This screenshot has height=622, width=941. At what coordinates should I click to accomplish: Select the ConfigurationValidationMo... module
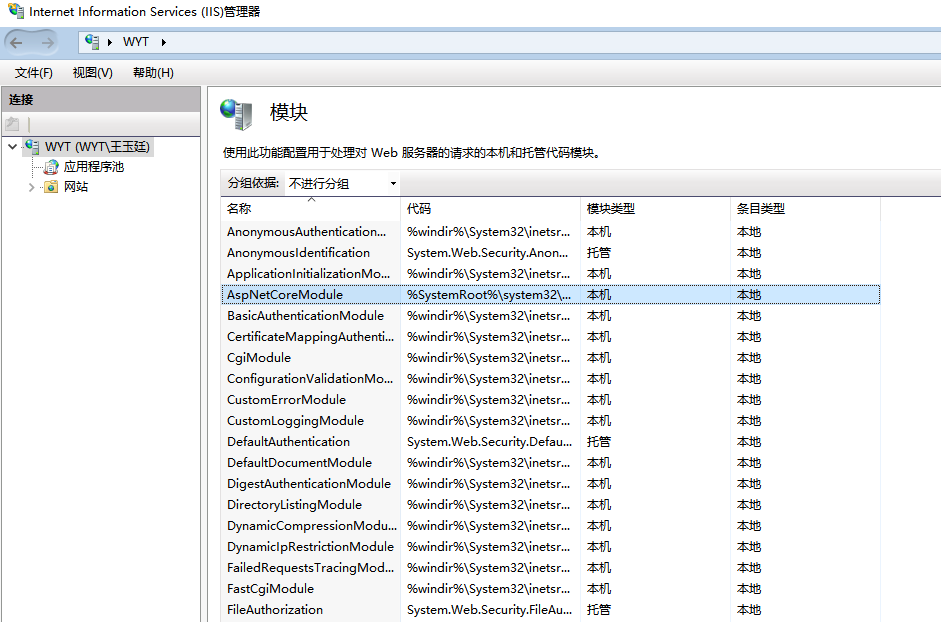(x=550, y=379)
